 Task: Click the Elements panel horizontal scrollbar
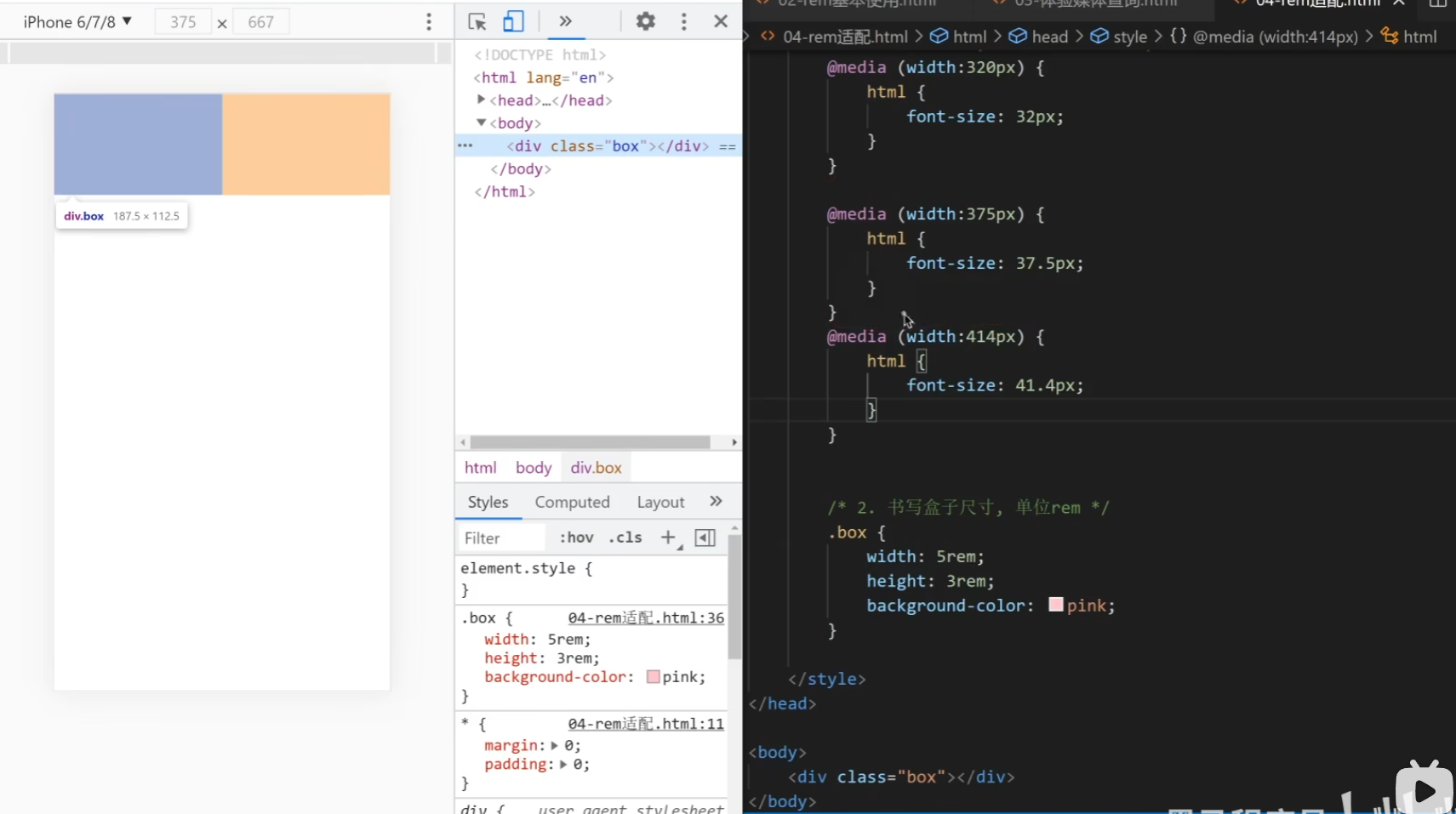pyautogui.click(x=590, y=442)
